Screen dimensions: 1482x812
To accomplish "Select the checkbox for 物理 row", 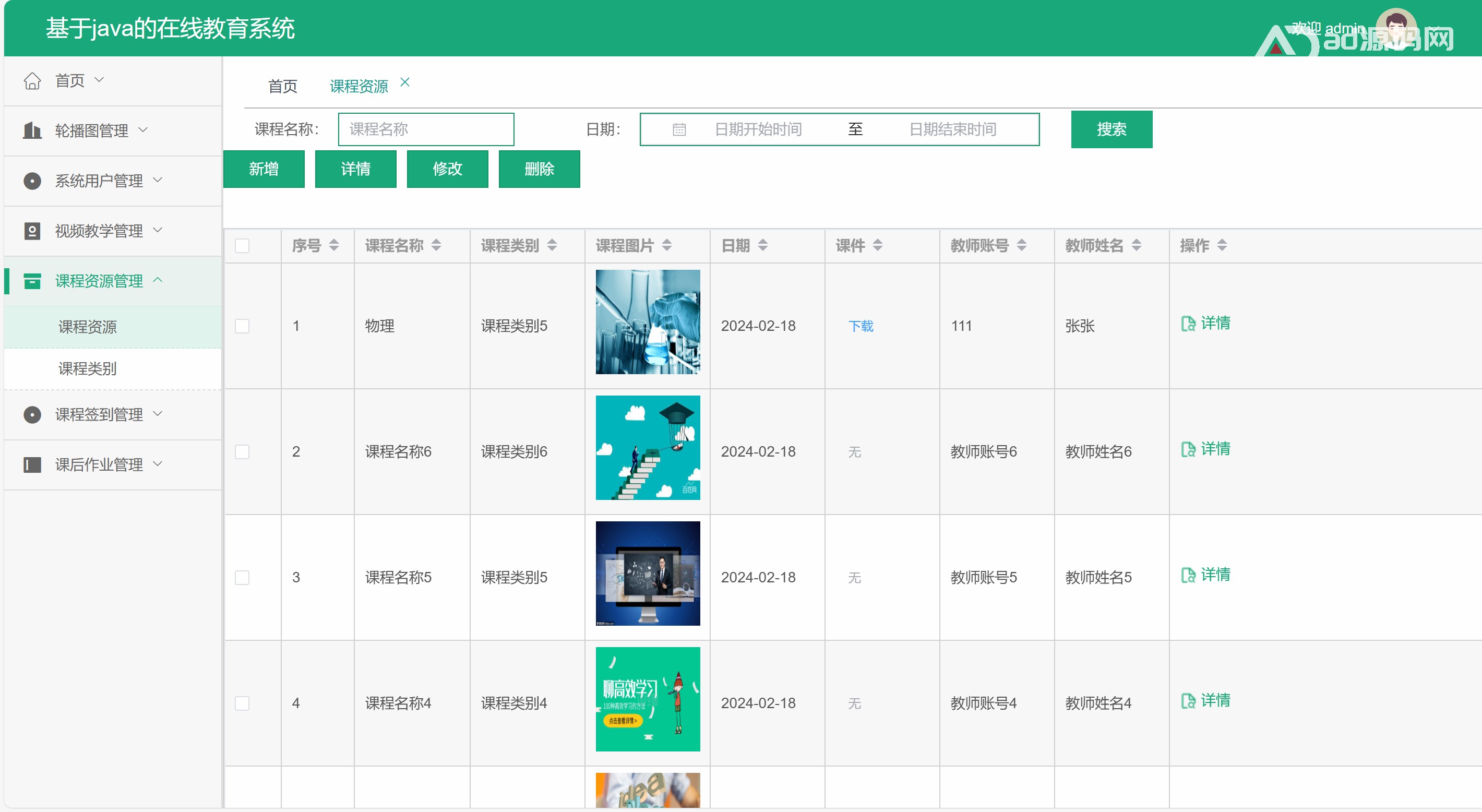I will coord(242,326).
